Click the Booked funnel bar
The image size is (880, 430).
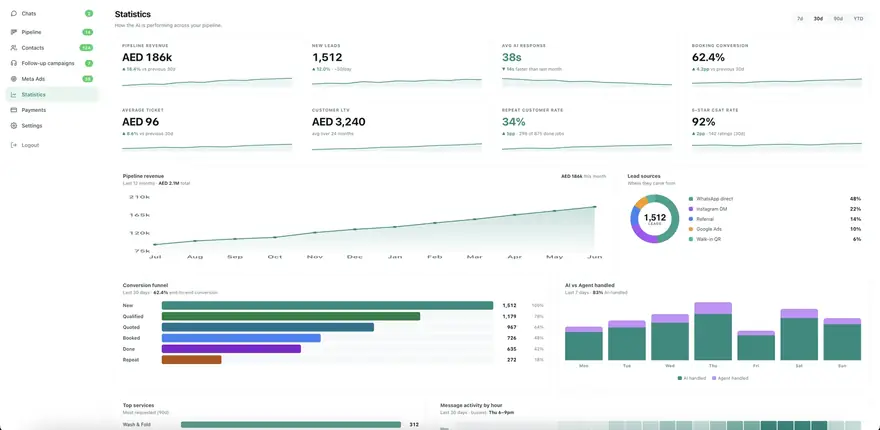point(241,338)
